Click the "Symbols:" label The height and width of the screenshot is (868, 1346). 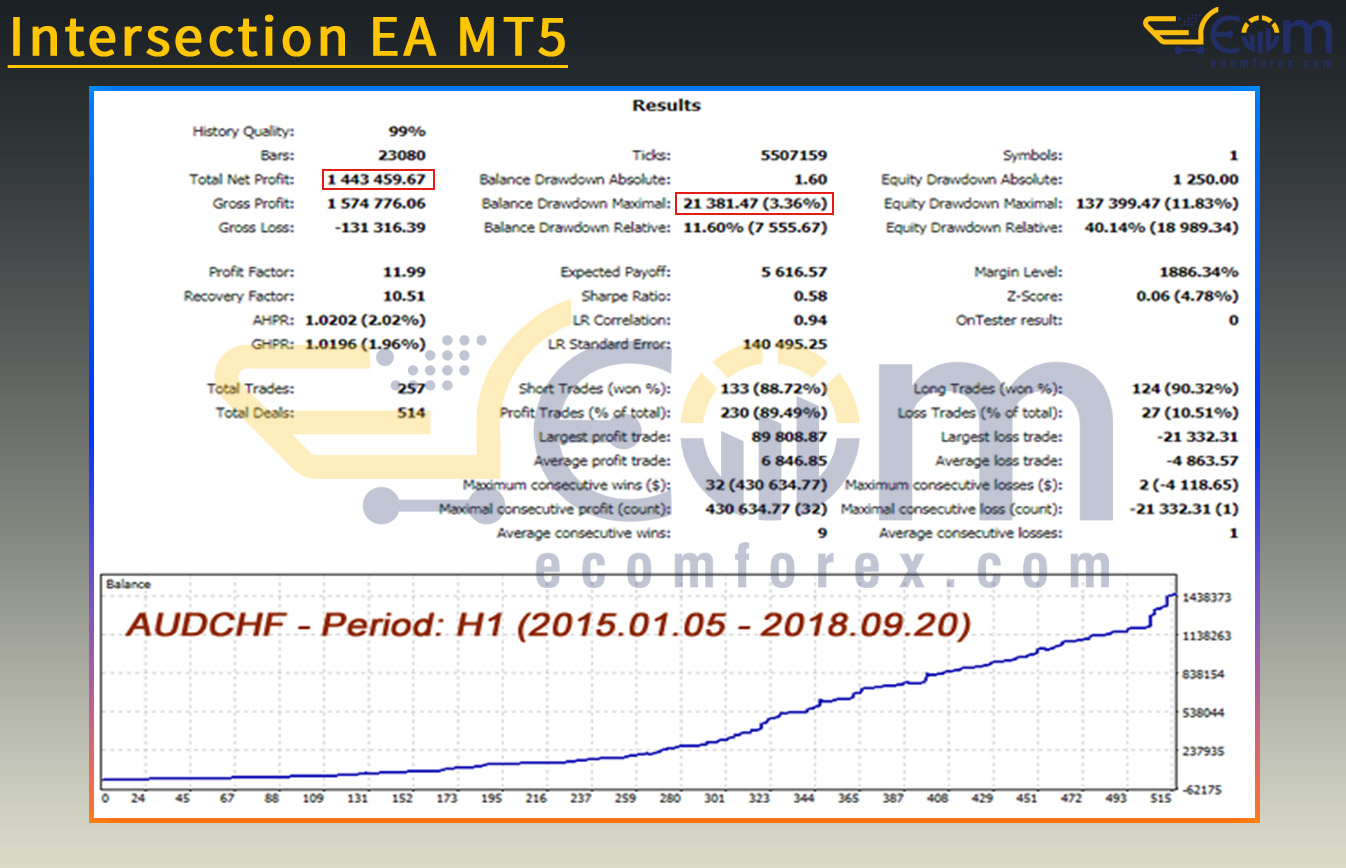pos(1032,155)
